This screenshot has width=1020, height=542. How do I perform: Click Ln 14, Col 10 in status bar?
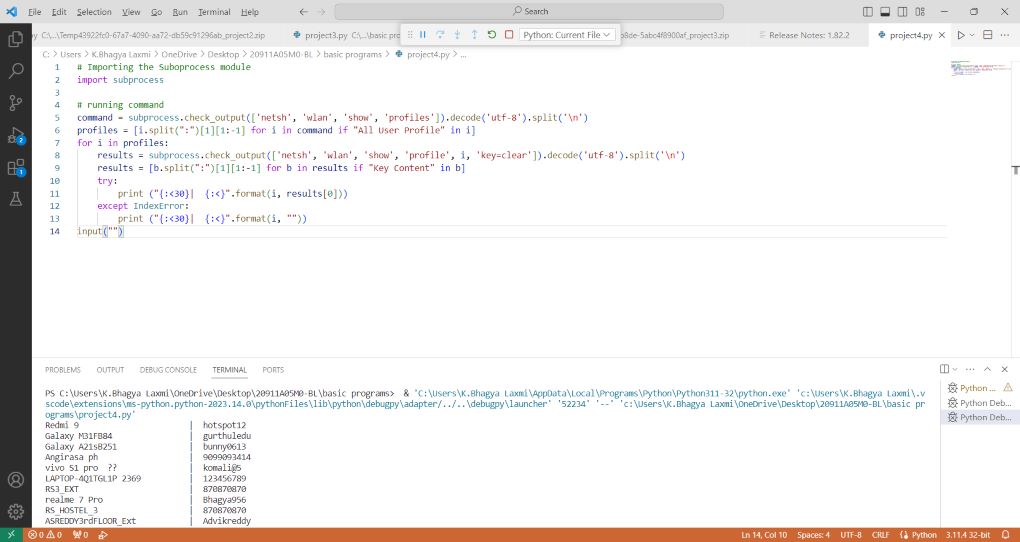point(764,535)
